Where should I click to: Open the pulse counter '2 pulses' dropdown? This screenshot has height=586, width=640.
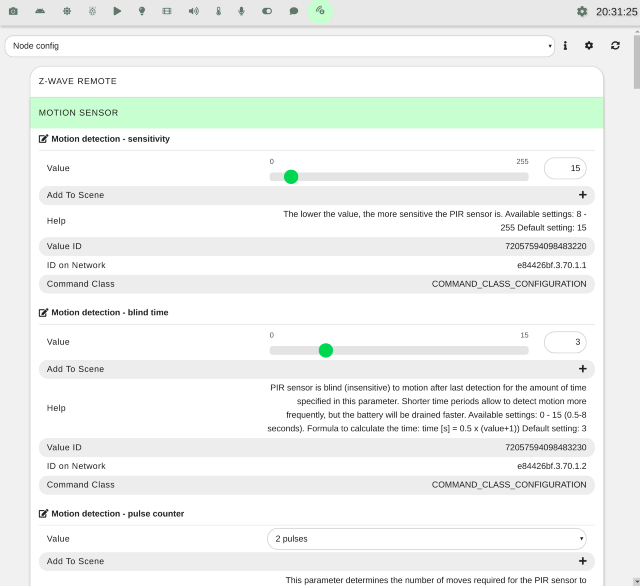click(x=427, y=539)
